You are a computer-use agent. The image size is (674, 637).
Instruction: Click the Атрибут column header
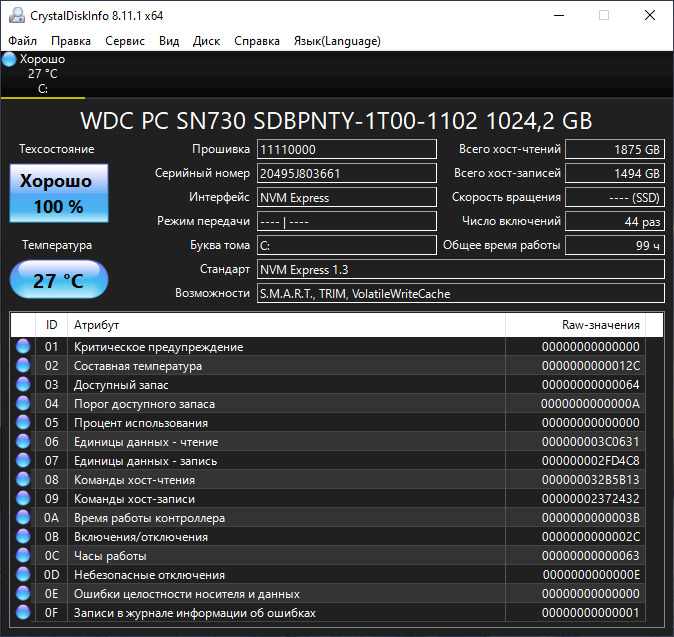click(x=285, y=325)
